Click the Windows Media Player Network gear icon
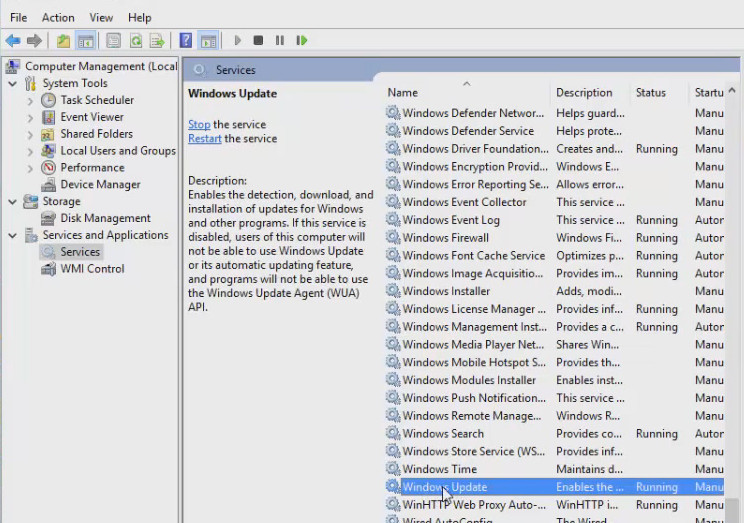 click(393, 344)
